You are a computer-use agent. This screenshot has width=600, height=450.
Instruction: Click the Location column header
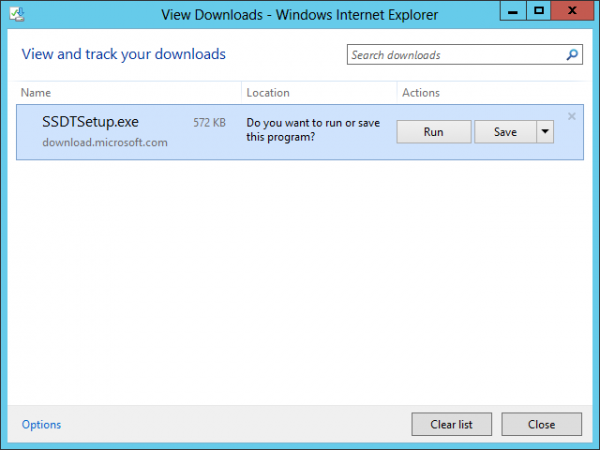coord(268,93)
